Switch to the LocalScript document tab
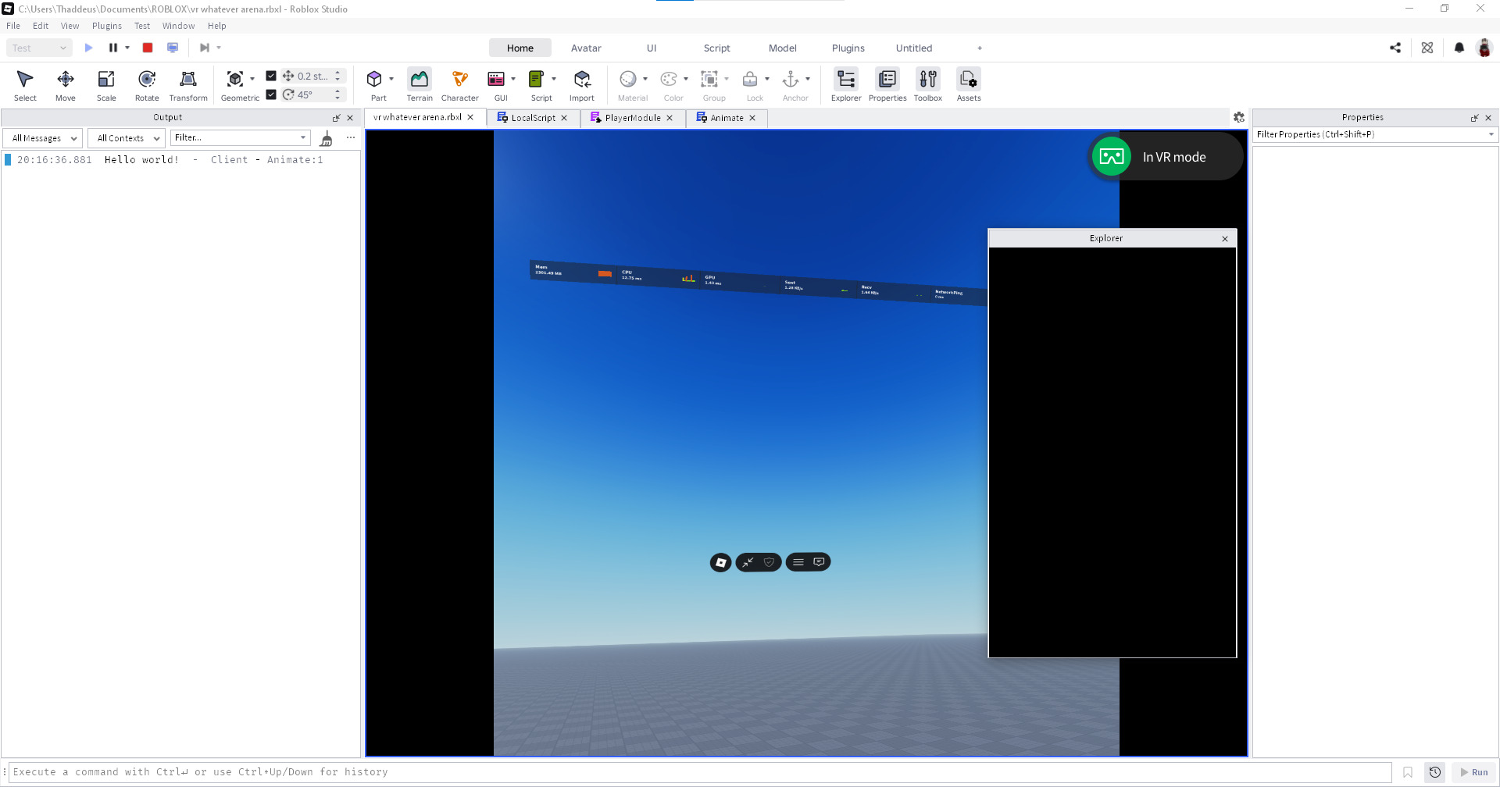The width and height of the screenshot is (1500, 812). tap(534, 118)
